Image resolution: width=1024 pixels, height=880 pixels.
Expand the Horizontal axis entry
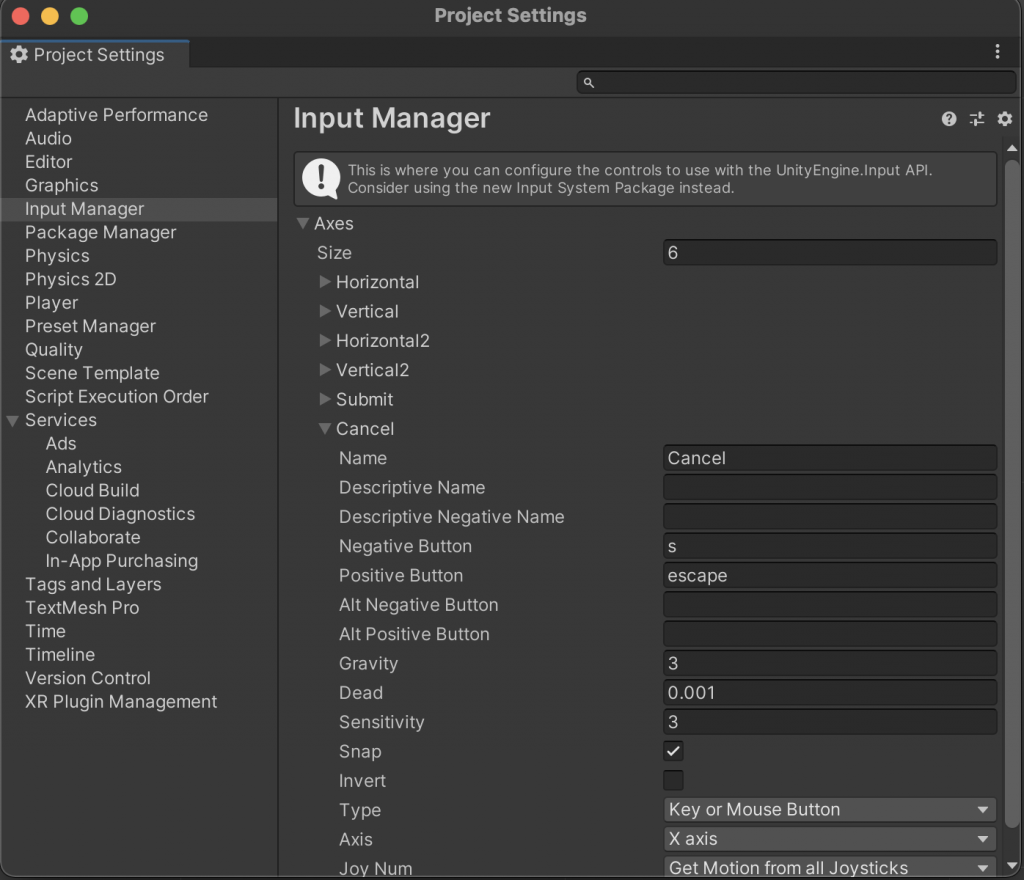[x=324, y=282]
